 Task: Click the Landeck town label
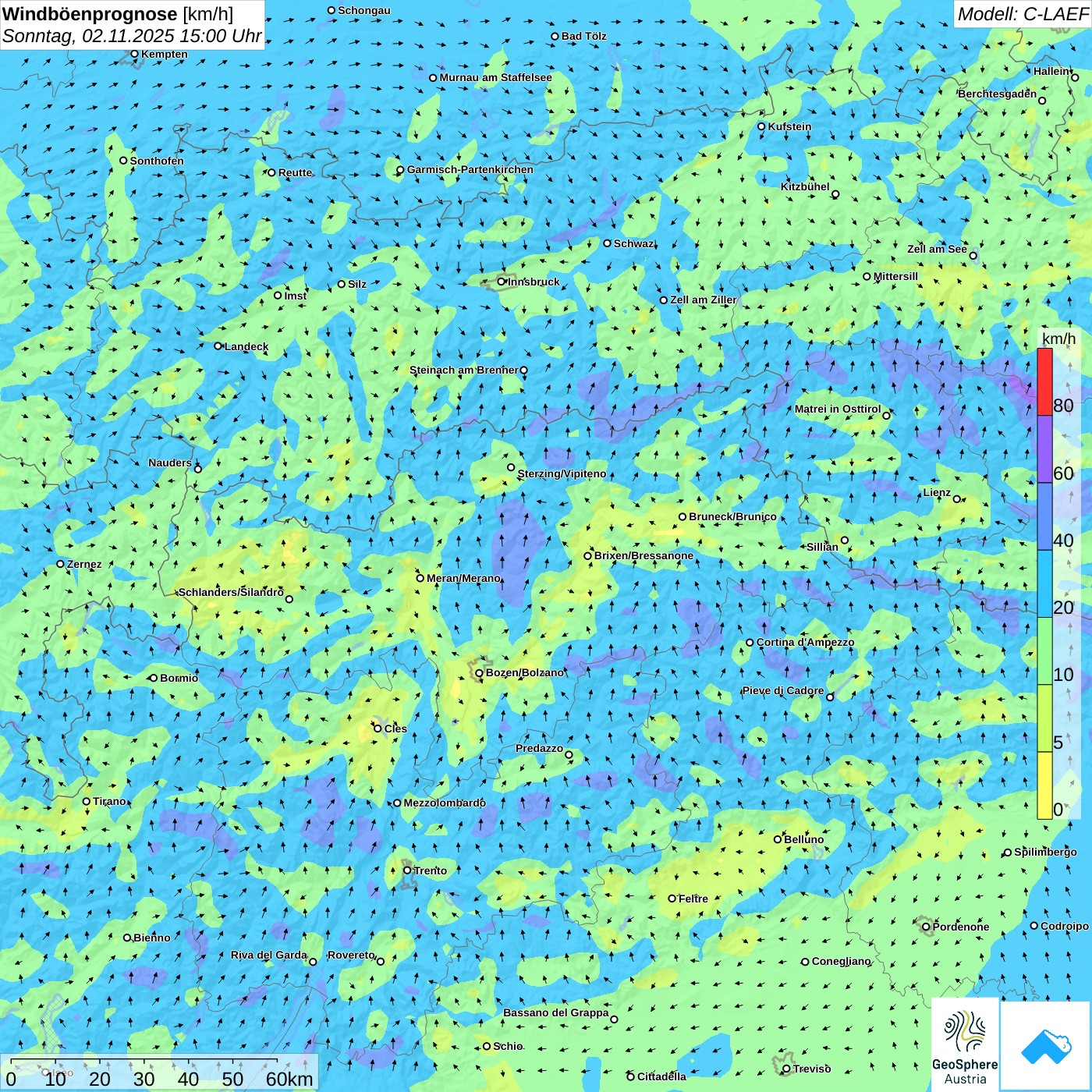coord(246,346)
